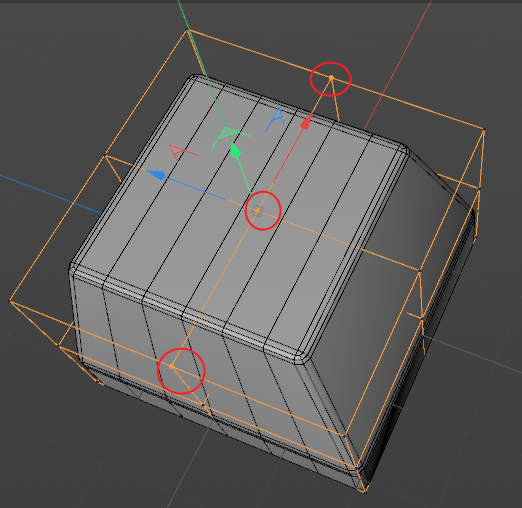This screenshot has width=522, height=508.
Task: Click the right upper corner of orange cage
Action: click(484, 130)
